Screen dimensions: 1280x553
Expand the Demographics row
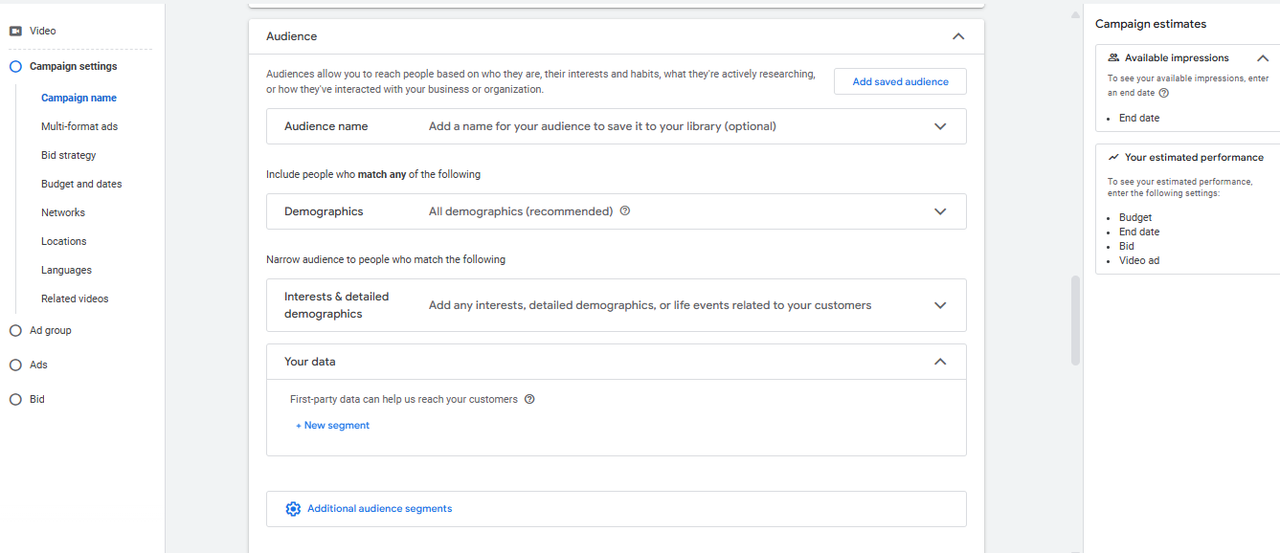pyautogui.click(x=940, y=212)
